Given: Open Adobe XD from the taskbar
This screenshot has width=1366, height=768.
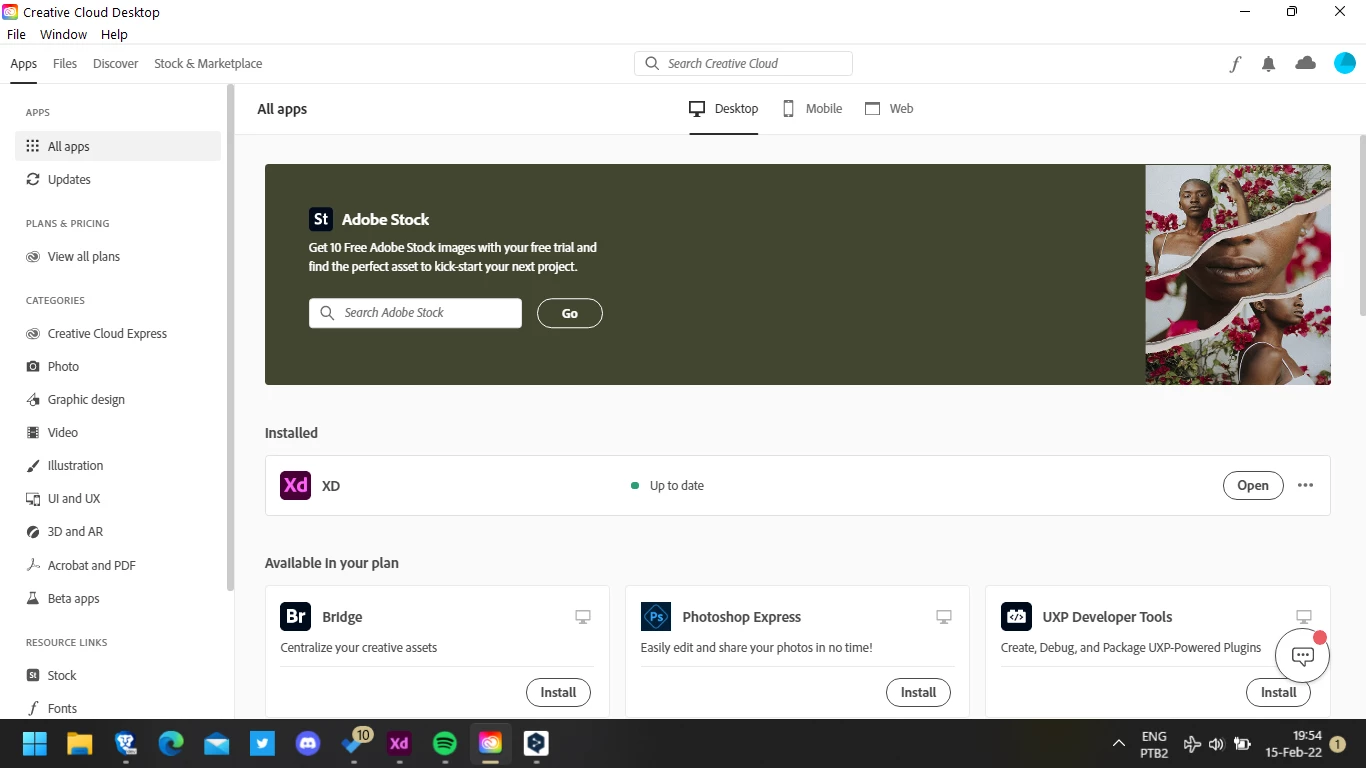Looking at the screenshot, I should (x=399, y=743).
